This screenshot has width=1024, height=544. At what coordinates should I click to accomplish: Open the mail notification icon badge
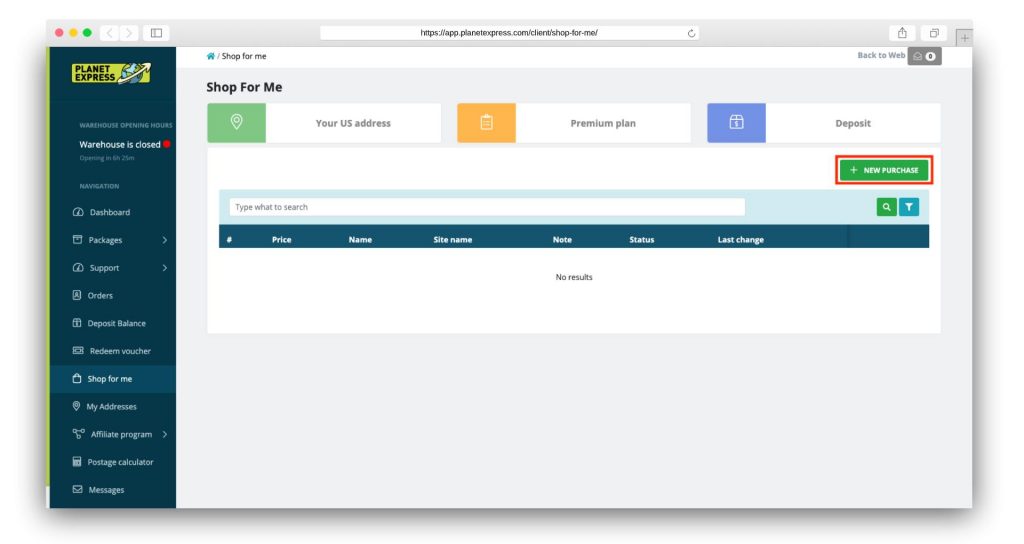[x=924, y=57]
